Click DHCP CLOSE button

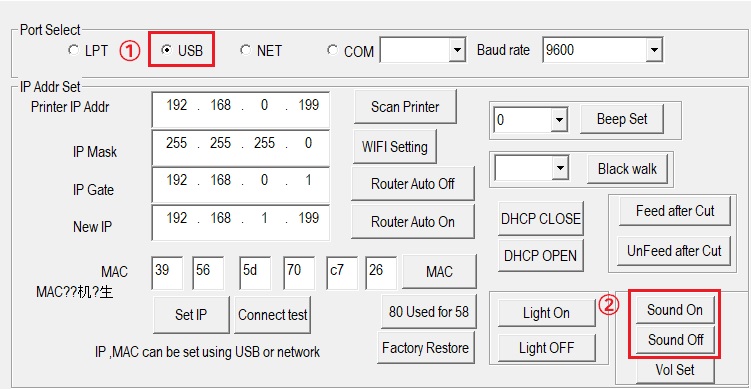pyautogui.click(x=541, y=218)
